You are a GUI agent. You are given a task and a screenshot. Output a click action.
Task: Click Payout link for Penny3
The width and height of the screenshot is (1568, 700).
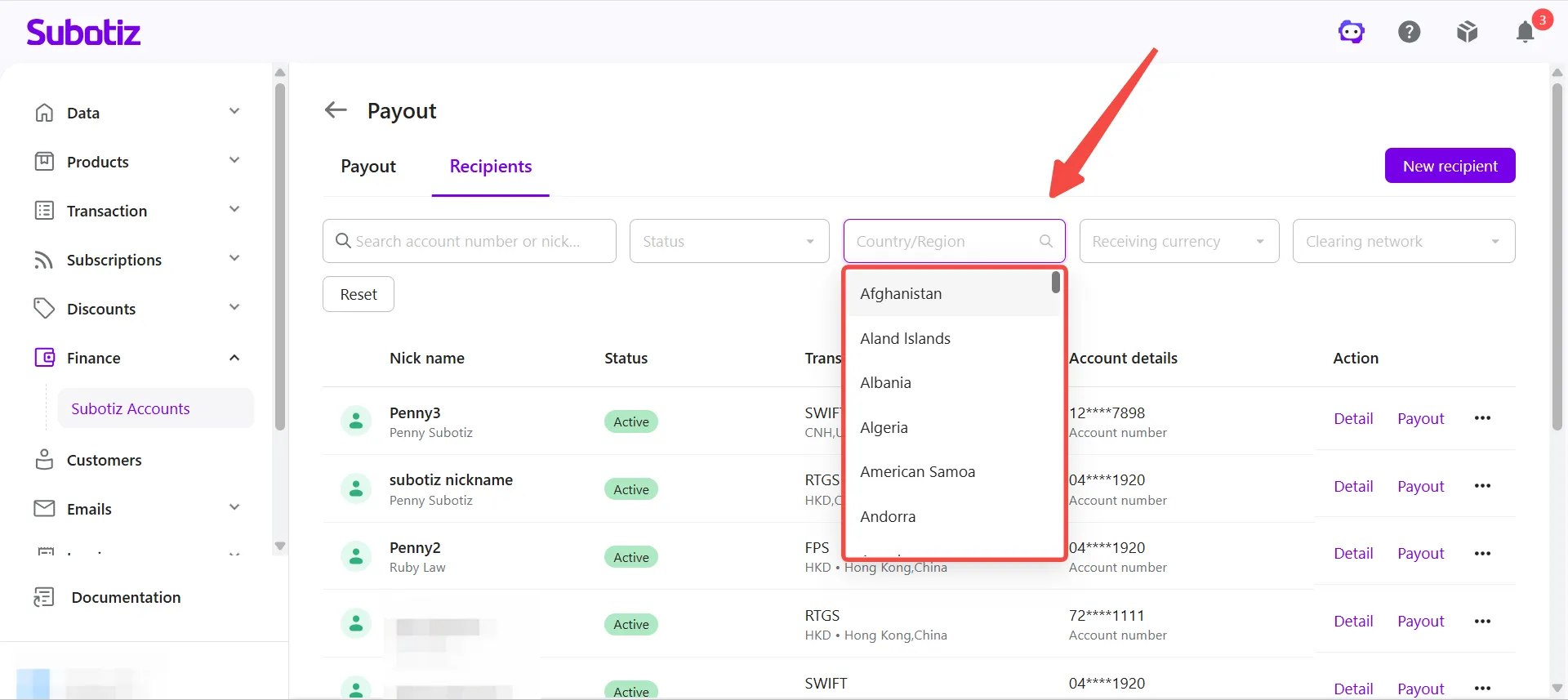1421,418
